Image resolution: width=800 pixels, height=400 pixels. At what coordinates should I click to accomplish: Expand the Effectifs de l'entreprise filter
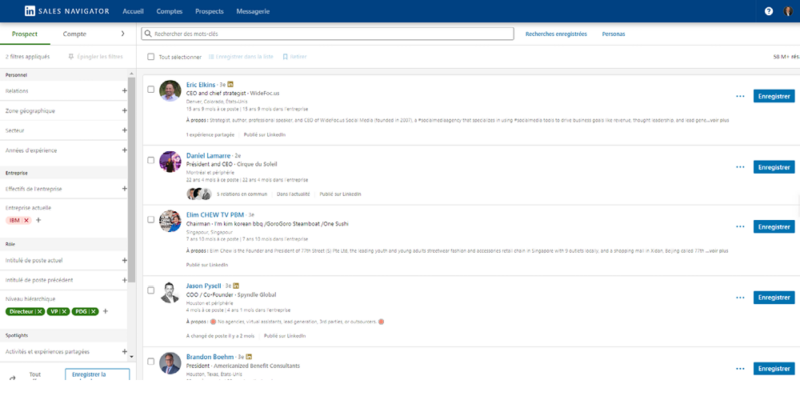(x=124, y=188)
